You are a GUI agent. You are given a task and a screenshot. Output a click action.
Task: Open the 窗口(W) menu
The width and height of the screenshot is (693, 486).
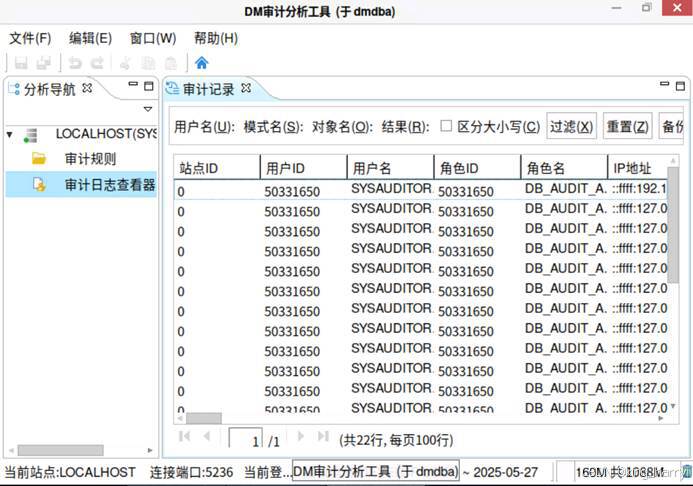153,38
